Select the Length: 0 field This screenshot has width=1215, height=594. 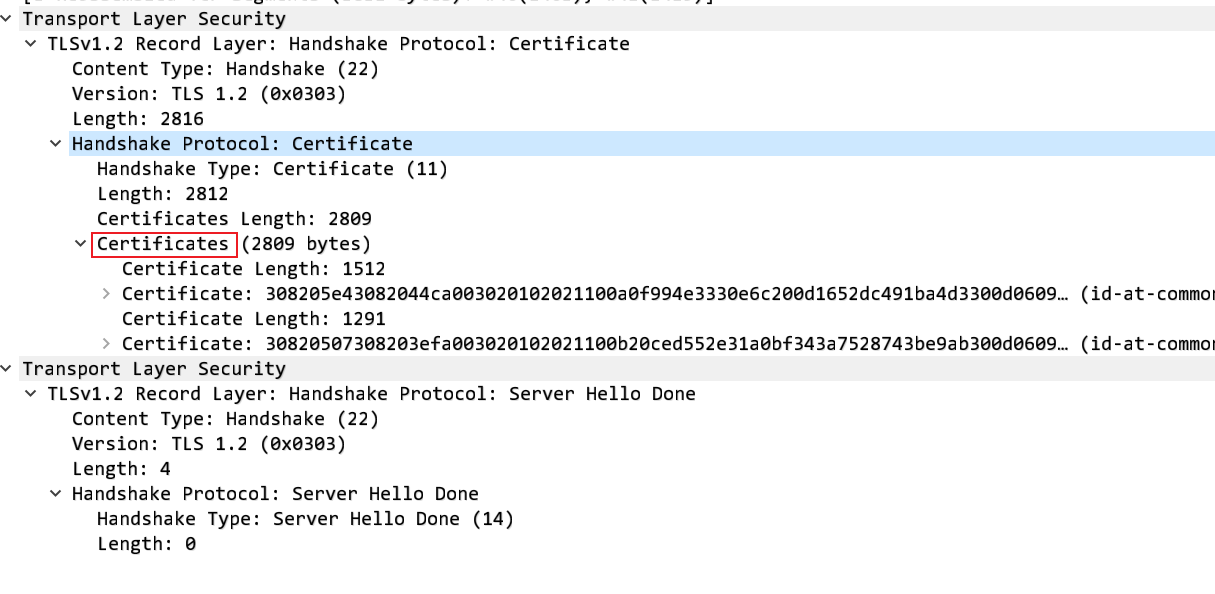tap(146, 544)
